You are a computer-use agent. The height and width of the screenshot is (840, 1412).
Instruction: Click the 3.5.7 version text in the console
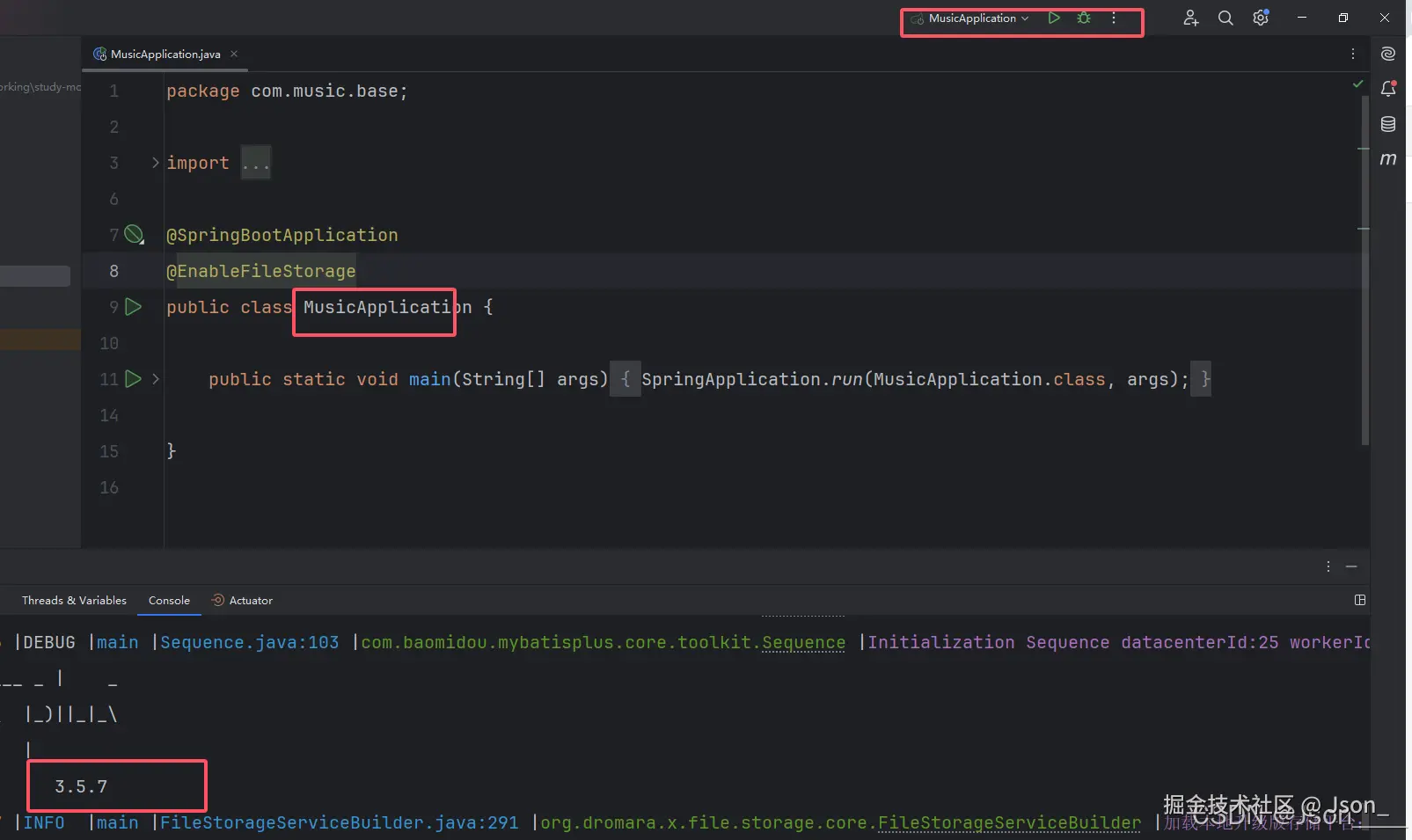point(81,786)
